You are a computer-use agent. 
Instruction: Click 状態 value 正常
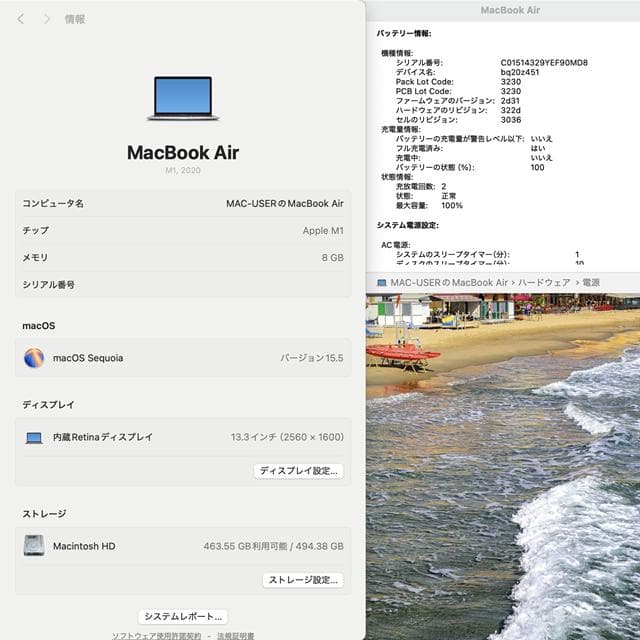tap(449, 196)
